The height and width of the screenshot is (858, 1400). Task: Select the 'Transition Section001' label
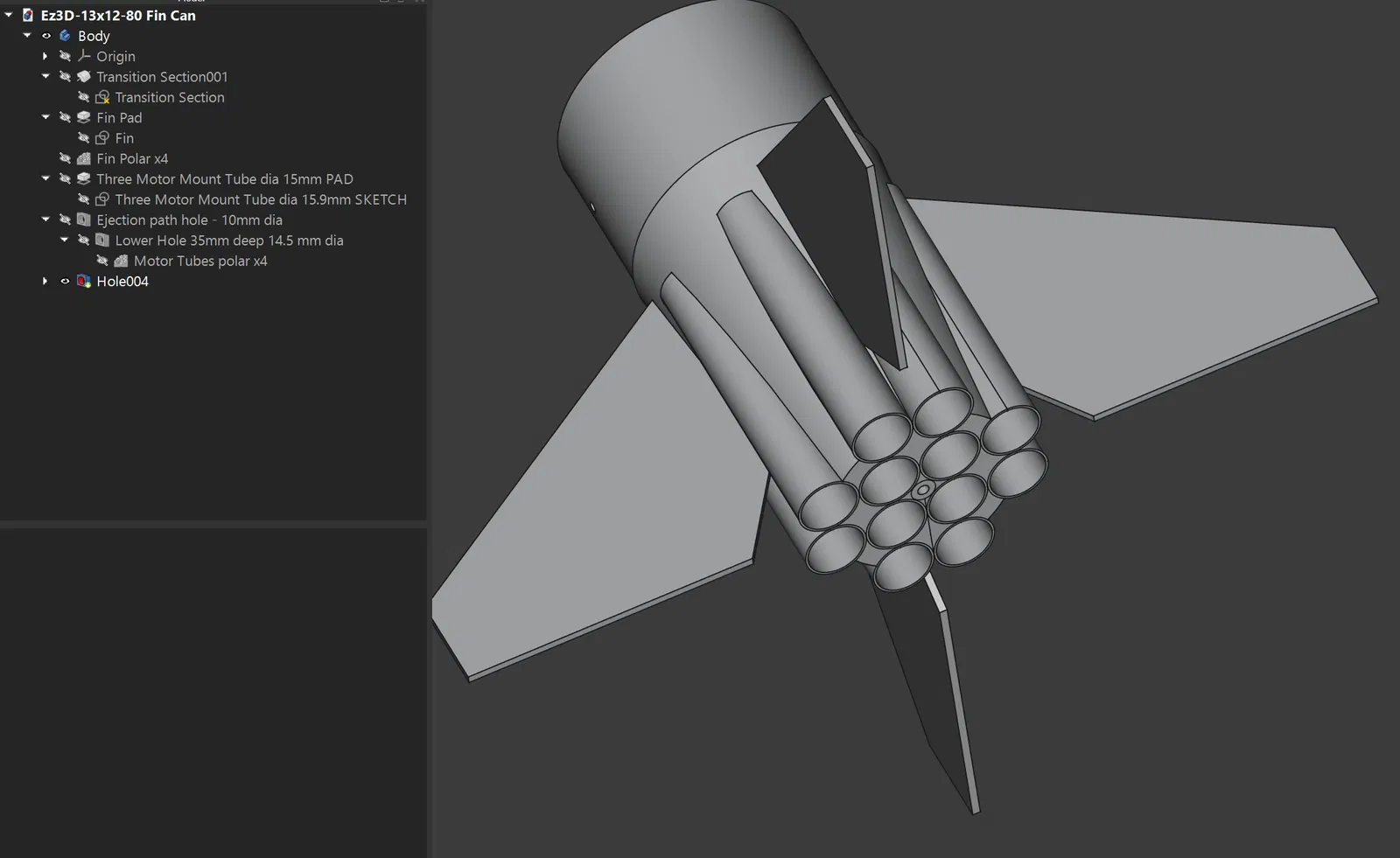tap(162, 77)
